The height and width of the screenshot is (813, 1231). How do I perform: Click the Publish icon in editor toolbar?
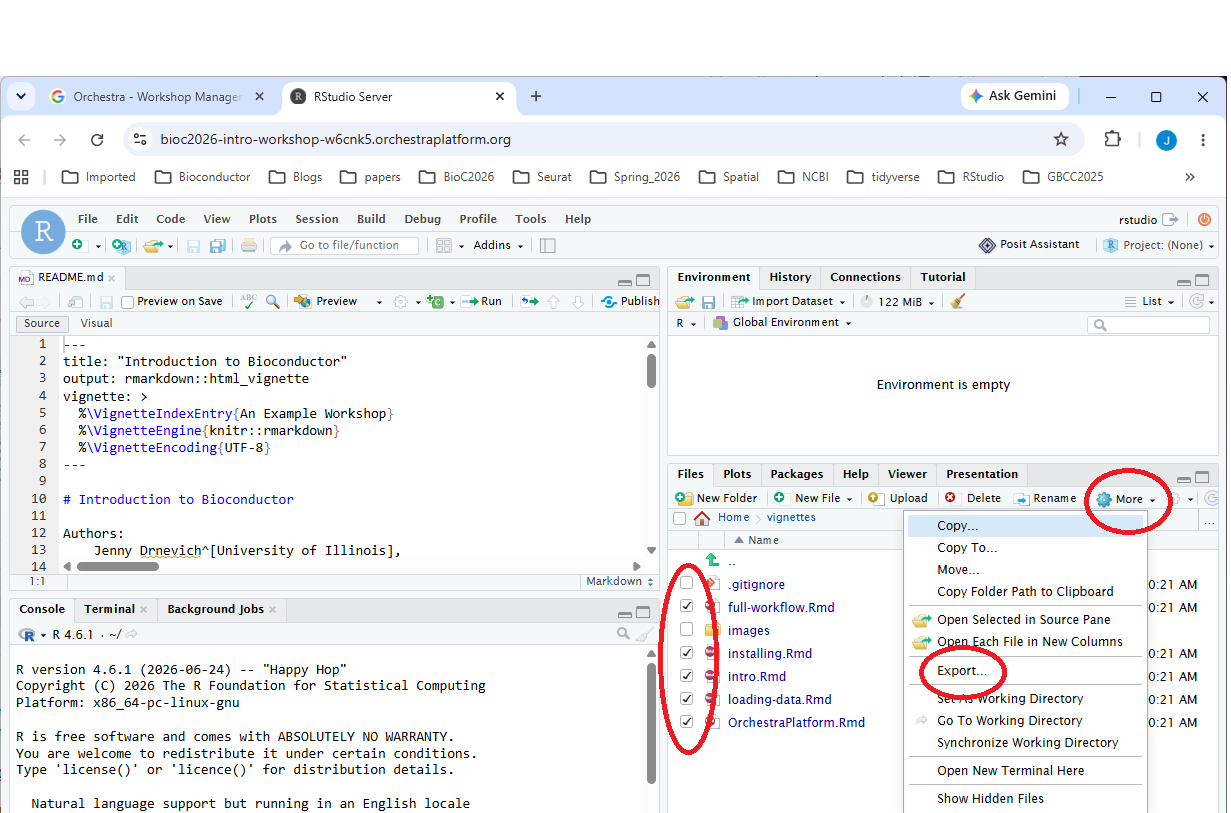pyautogui.click(x=608, y=301)
